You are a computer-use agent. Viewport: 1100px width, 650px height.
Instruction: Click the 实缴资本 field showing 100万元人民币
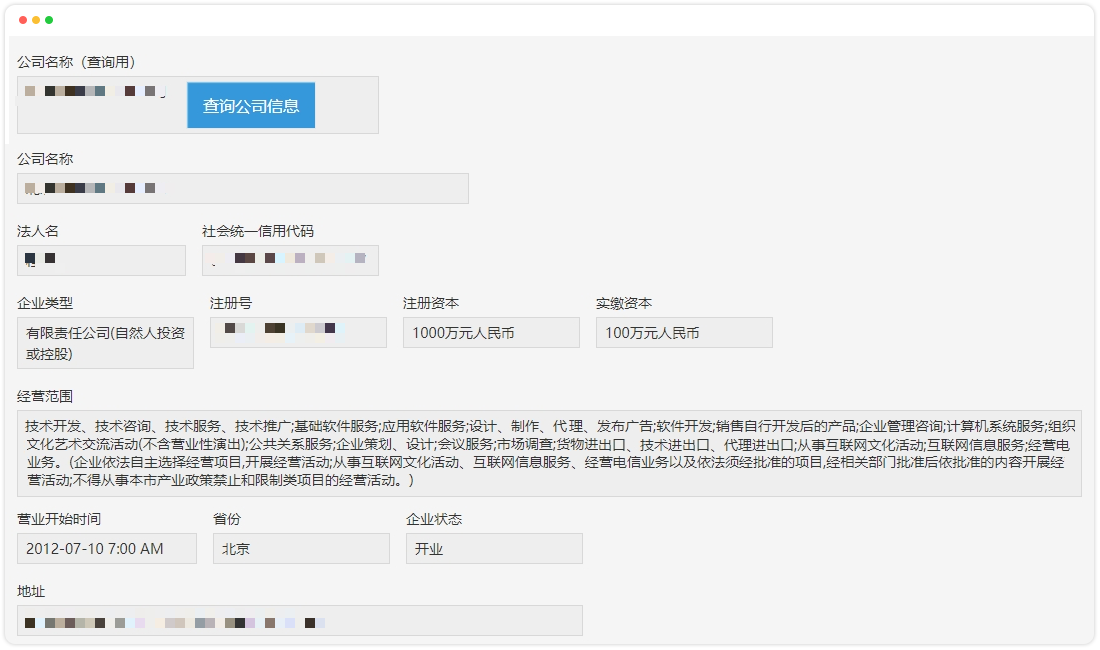click(x=684, y=332)
